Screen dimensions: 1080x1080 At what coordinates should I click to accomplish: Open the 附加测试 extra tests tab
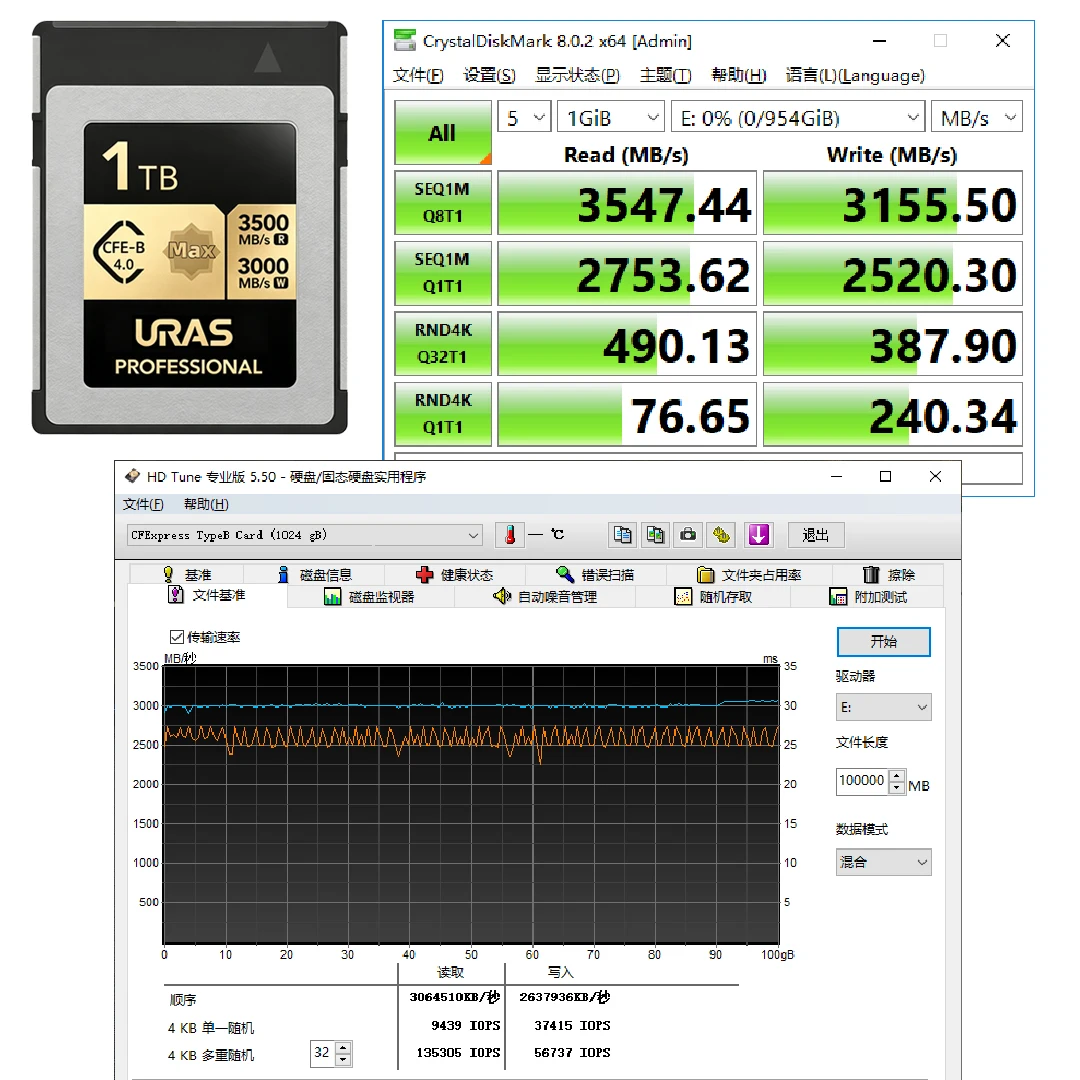point(868,597)
